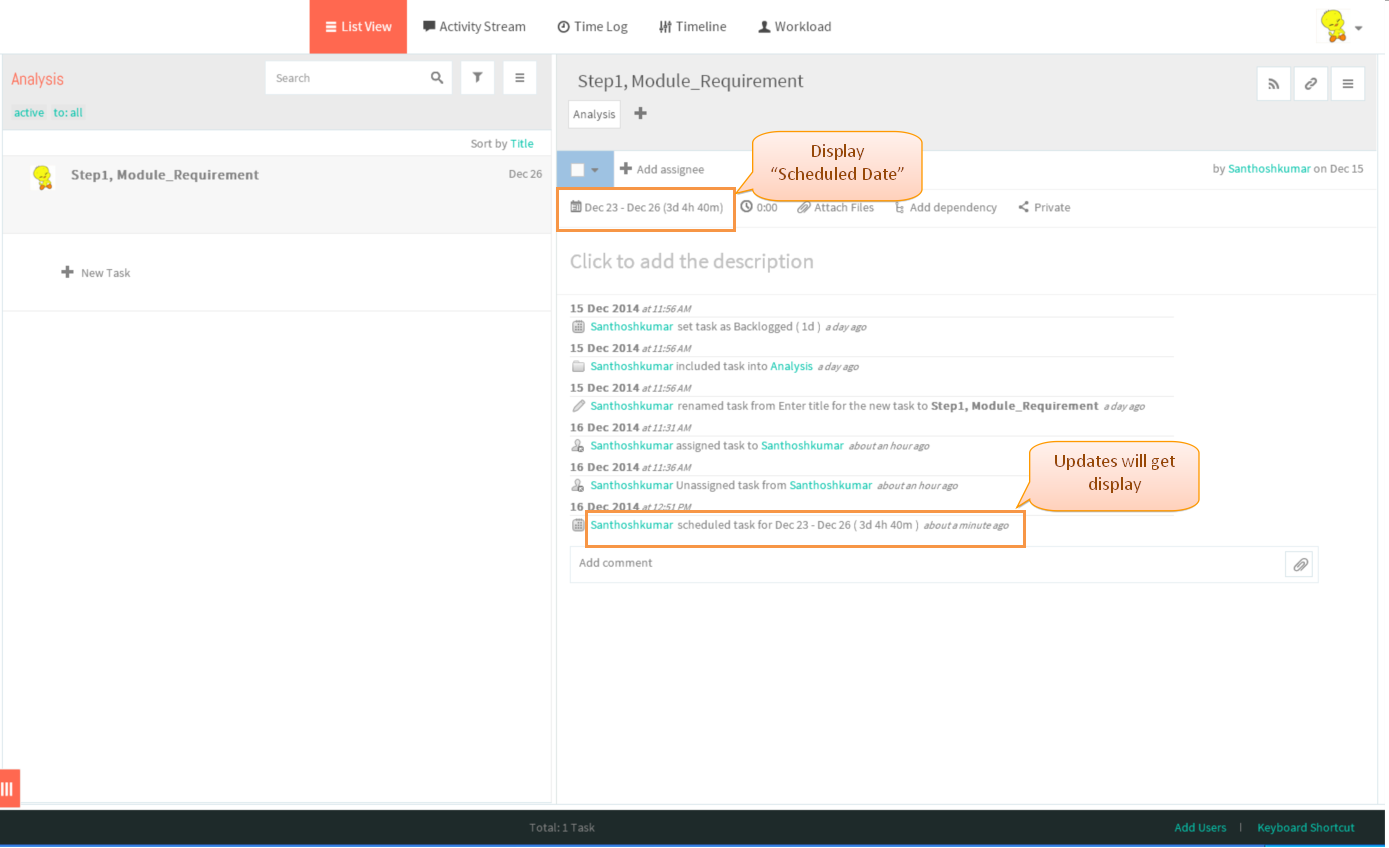1389x848 pixels.
Task: Open the Workload tab
Action: 795,27
